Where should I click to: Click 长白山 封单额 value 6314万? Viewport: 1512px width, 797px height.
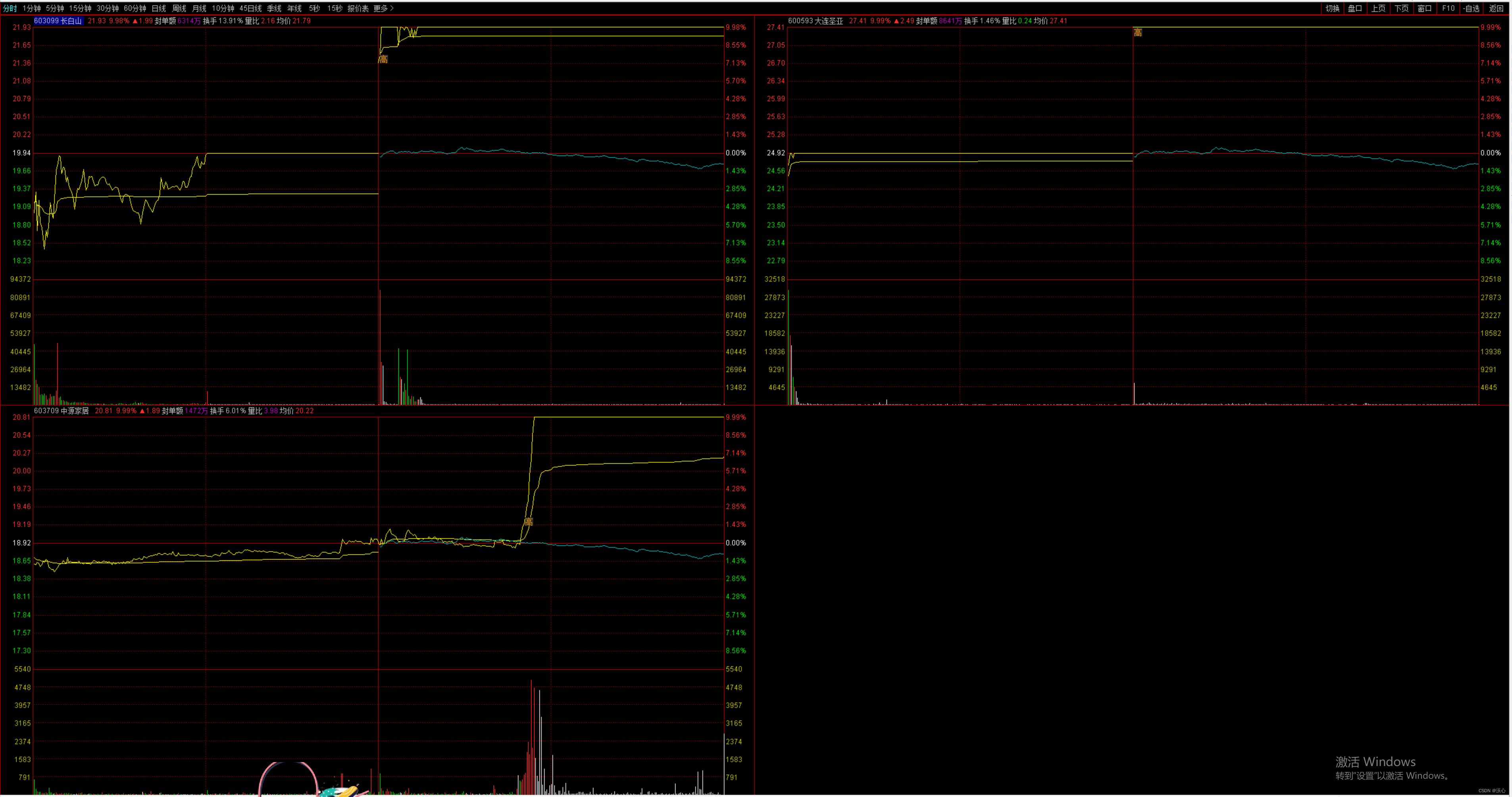pos(189,21)
